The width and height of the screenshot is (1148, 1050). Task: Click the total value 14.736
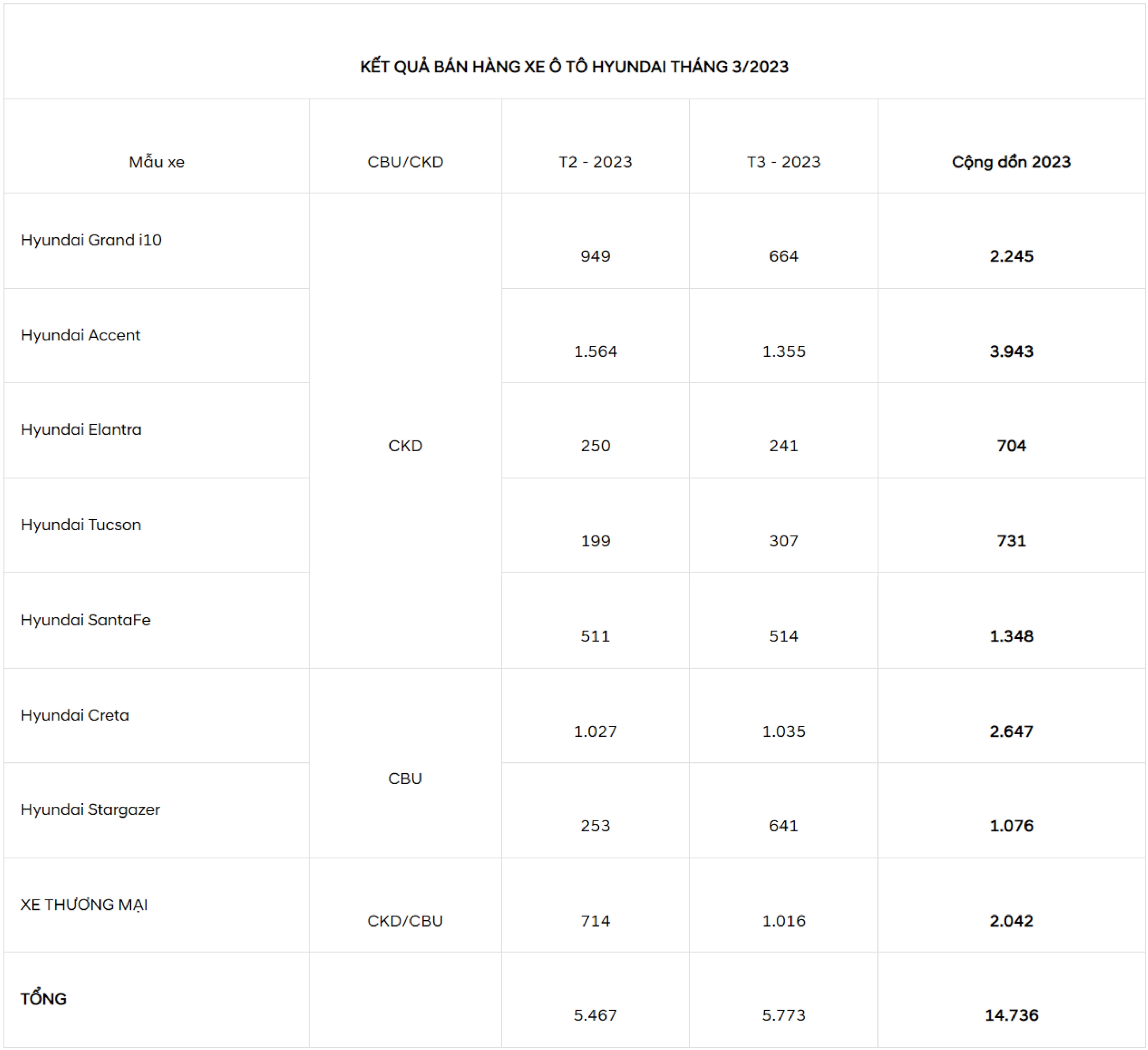pos(1011,1015)
